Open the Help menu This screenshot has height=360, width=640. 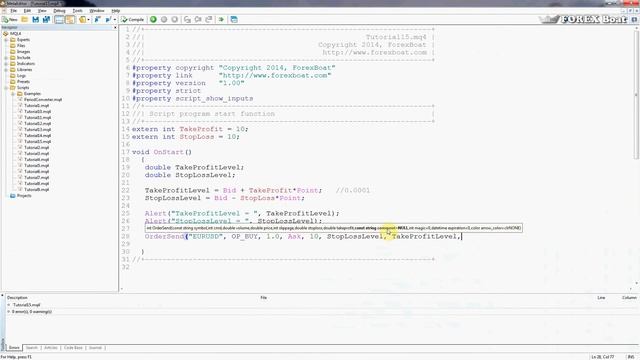click(x=116, y=11)
